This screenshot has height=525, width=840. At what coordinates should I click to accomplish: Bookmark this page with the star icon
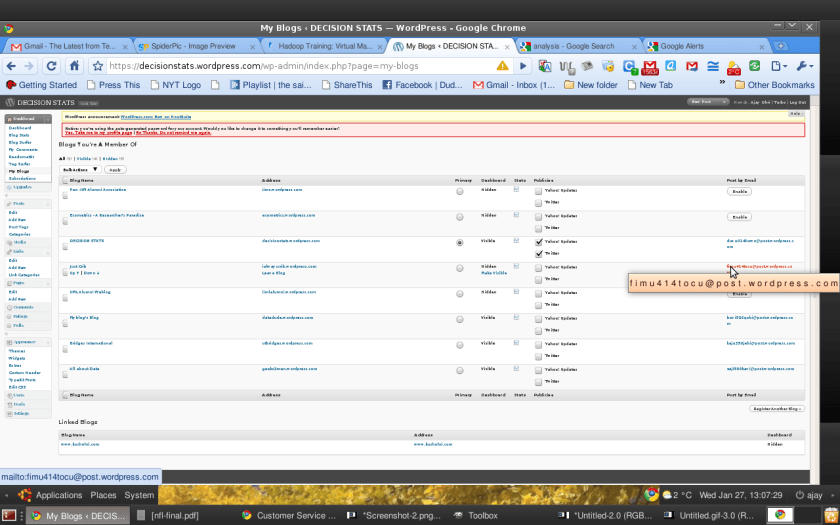click(x=100, y=66)
